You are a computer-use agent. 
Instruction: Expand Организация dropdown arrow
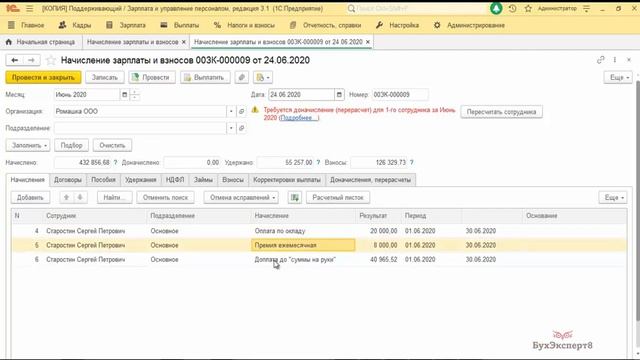click(x=231, y=111)
